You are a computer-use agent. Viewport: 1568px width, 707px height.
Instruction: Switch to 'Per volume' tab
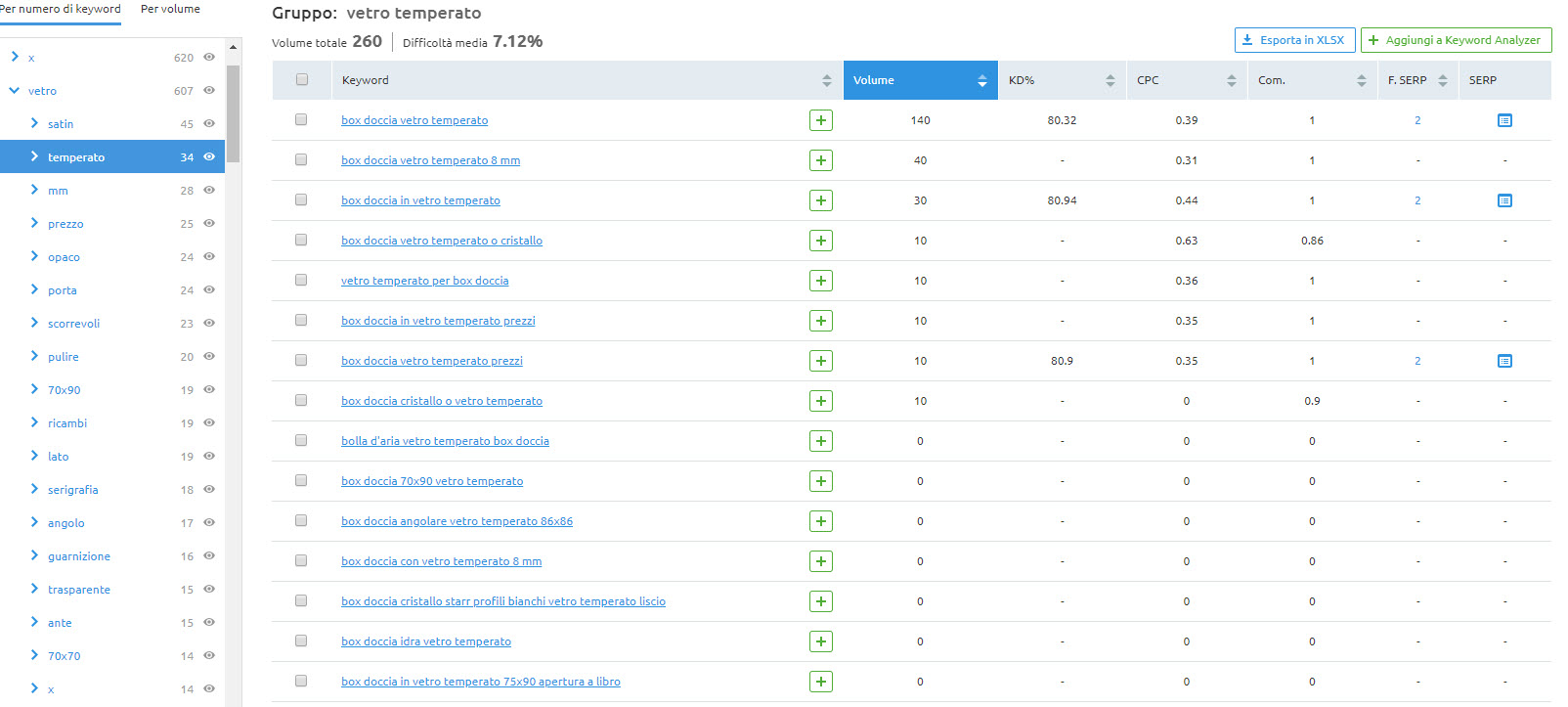(170, 9)
